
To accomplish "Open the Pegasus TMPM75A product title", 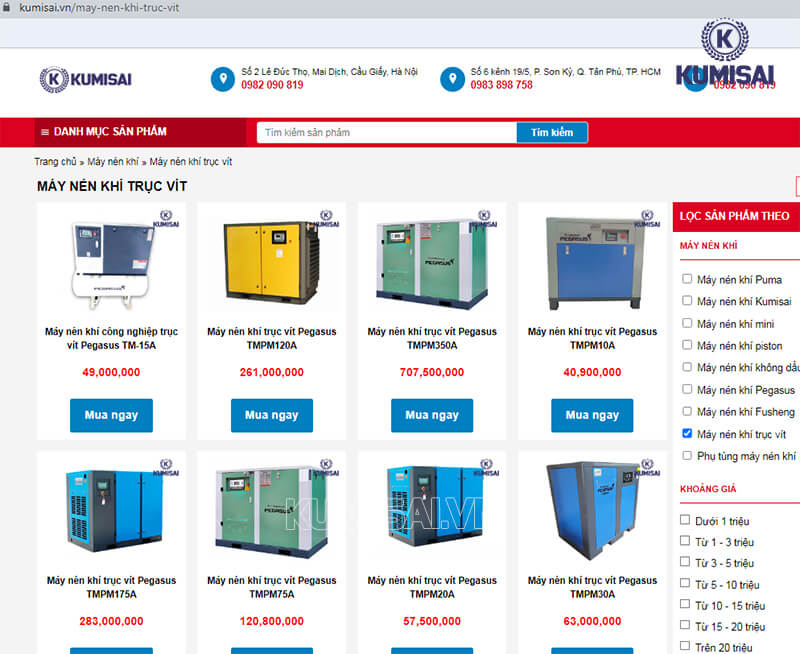I will 272,587.
